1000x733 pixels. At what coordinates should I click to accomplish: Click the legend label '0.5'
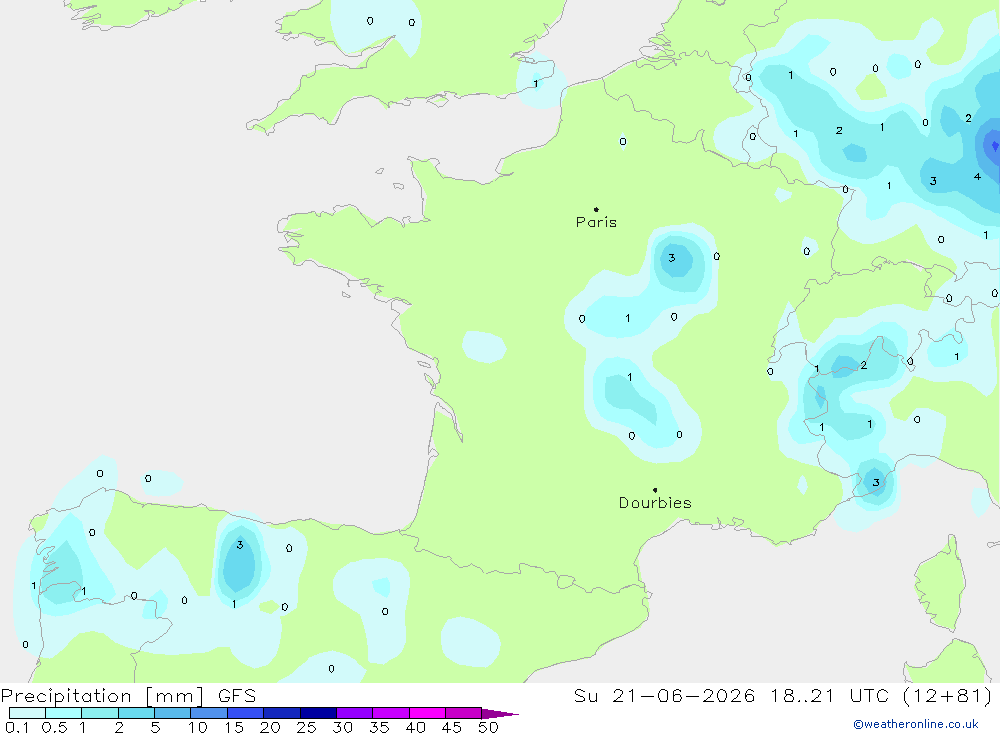(x=54, y=727)
